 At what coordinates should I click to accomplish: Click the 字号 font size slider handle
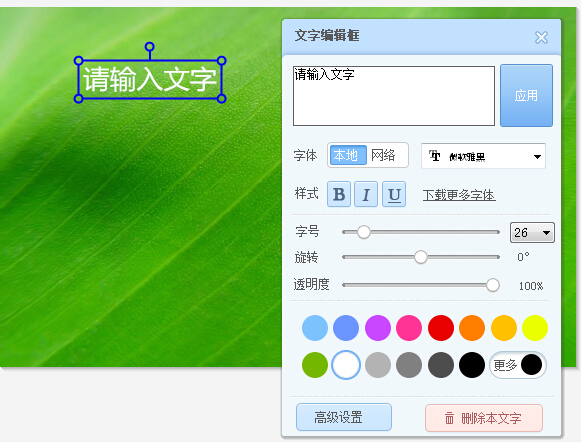(x=363, y=232)
